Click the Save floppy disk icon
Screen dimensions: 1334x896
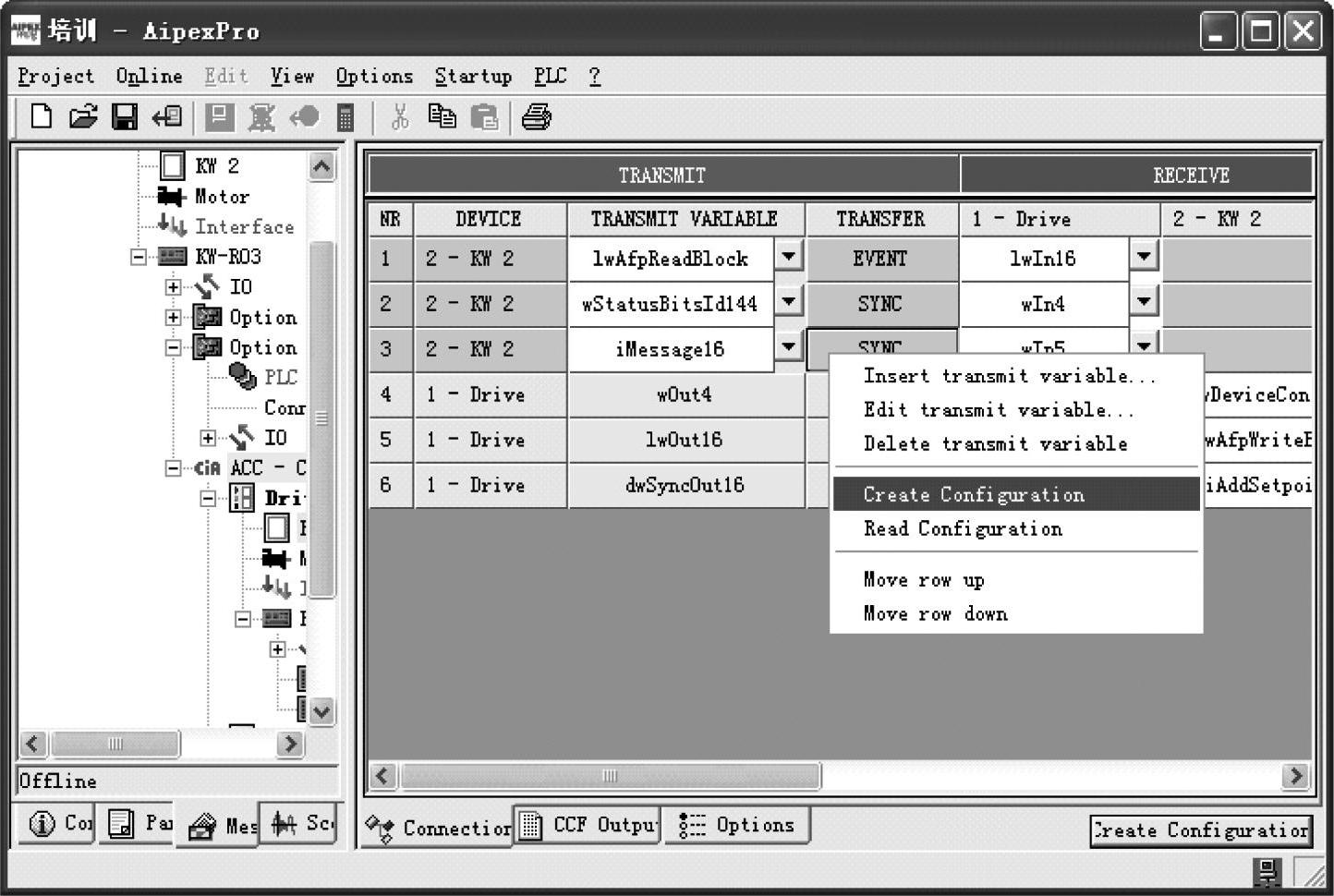125,116
